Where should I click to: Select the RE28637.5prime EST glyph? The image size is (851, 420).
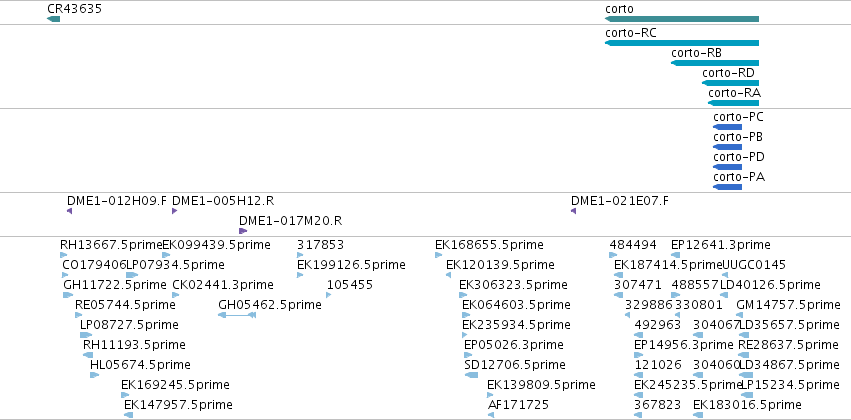744,355
